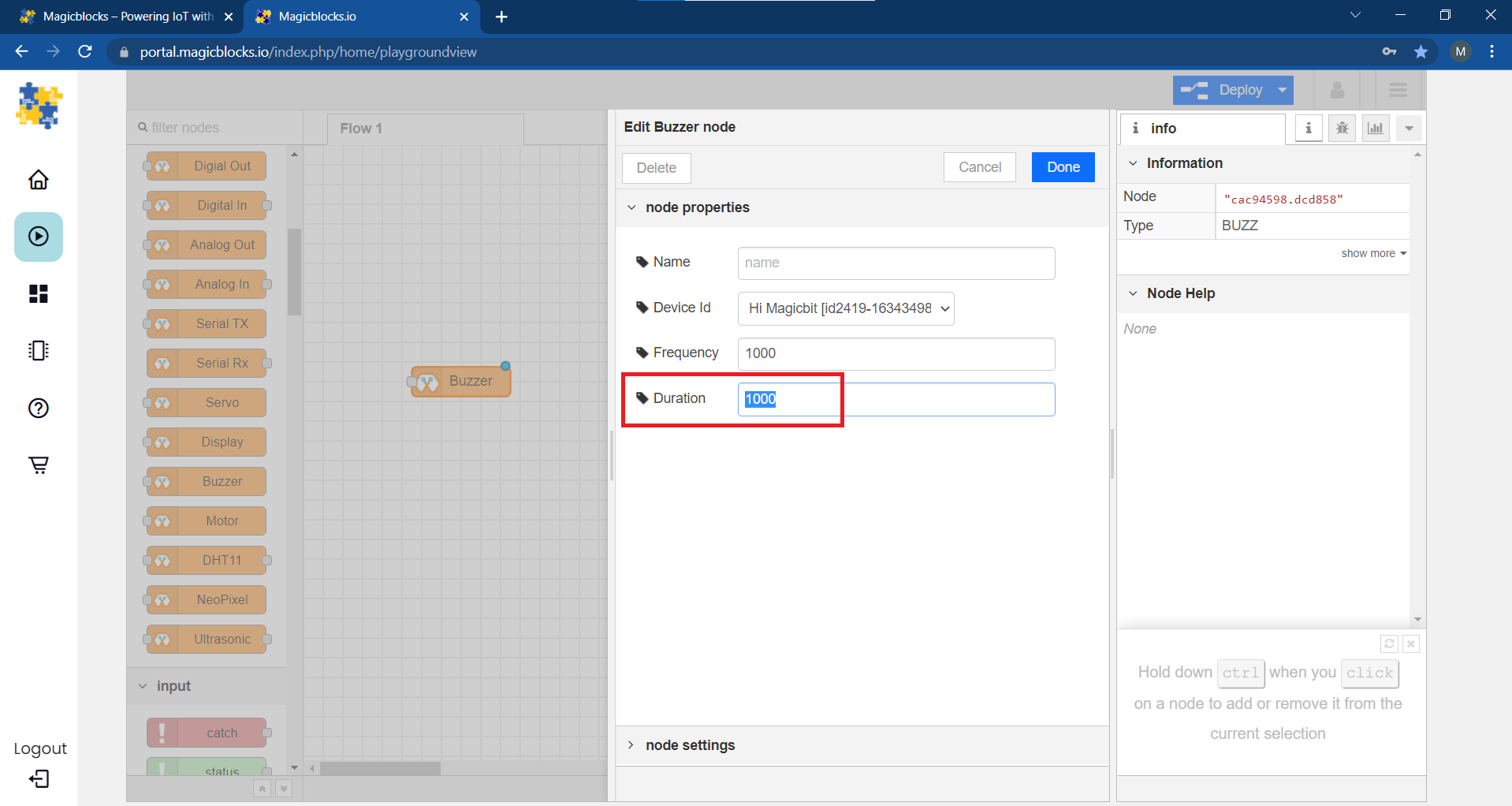Open the chart icon in info panel

pyautogui.click(x=1376, y=128)
